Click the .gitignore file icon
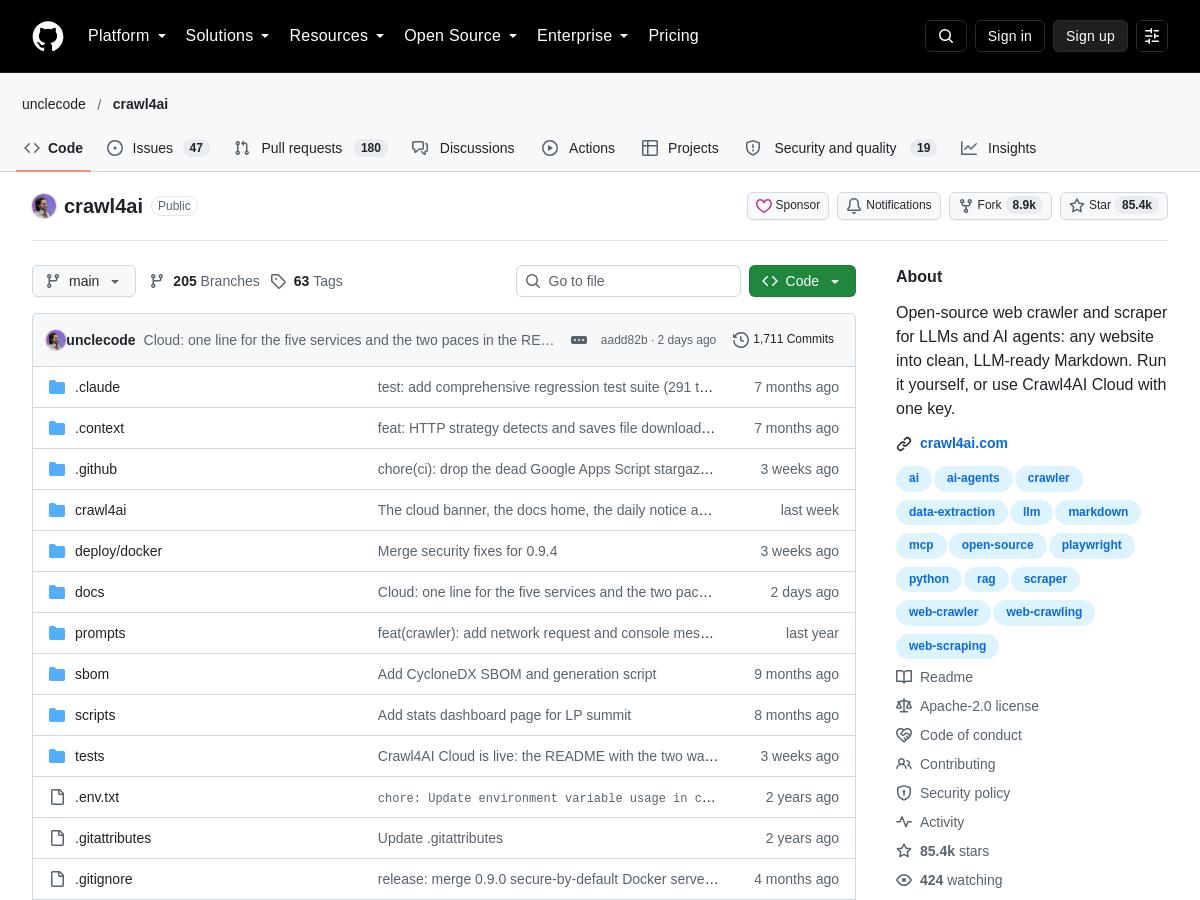Screen dimensions: 1200x900 coord(57,879)
